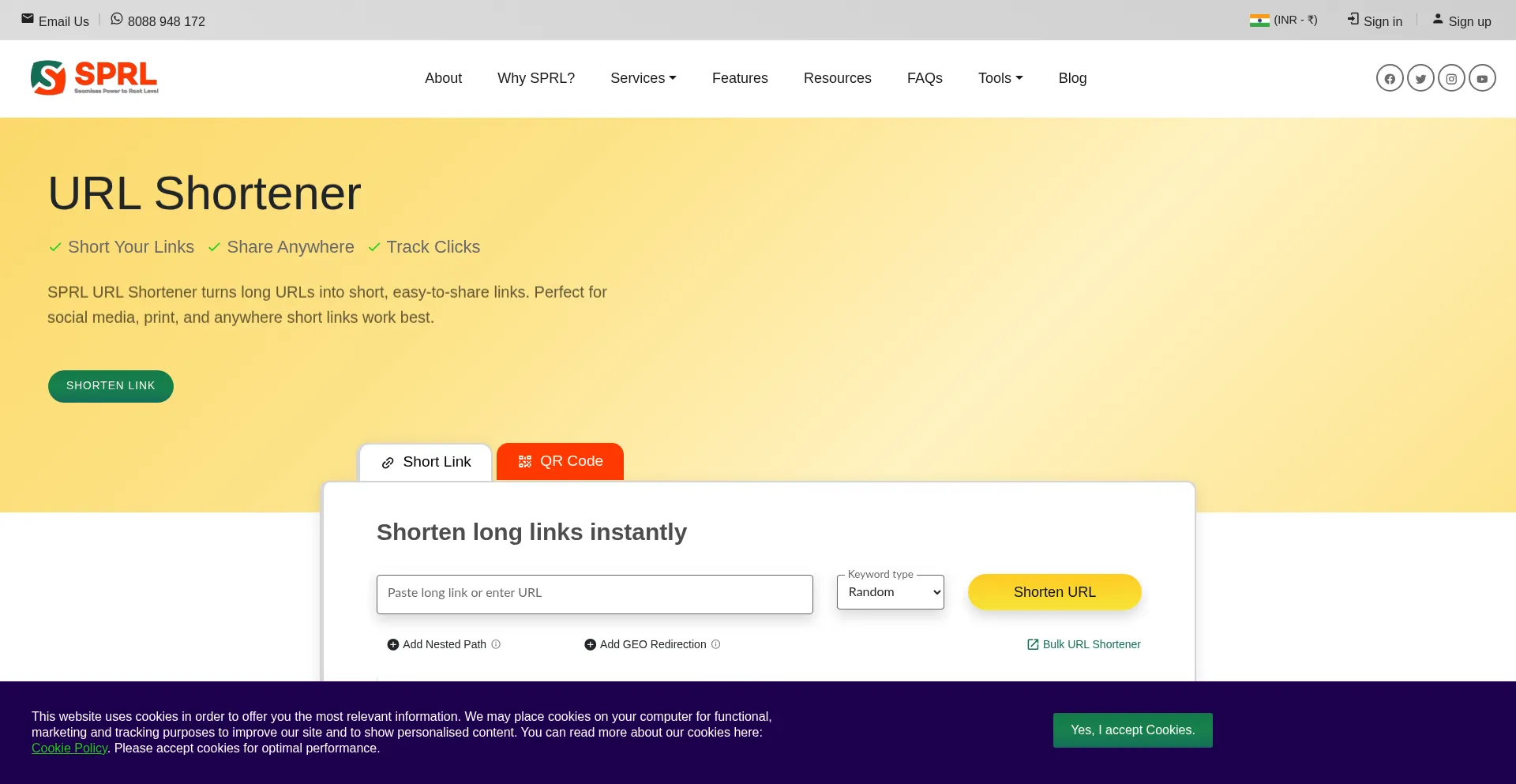The height and width of the screenshot is (784, 1516).
Task: Open the INR currency selector
Action: (x=1284, y=21)
